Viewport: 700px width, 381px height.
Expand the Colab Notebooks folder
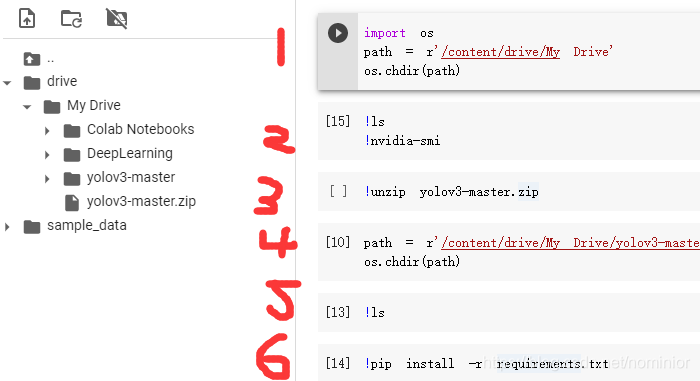(x=47, y=131)
